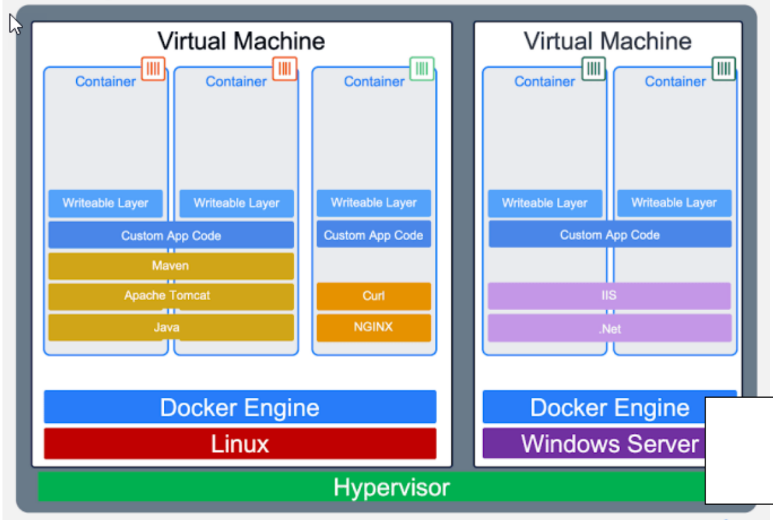Click the dark green icon on the last Windows container
This screenshot has height=520, width=773.
[724, 69]
